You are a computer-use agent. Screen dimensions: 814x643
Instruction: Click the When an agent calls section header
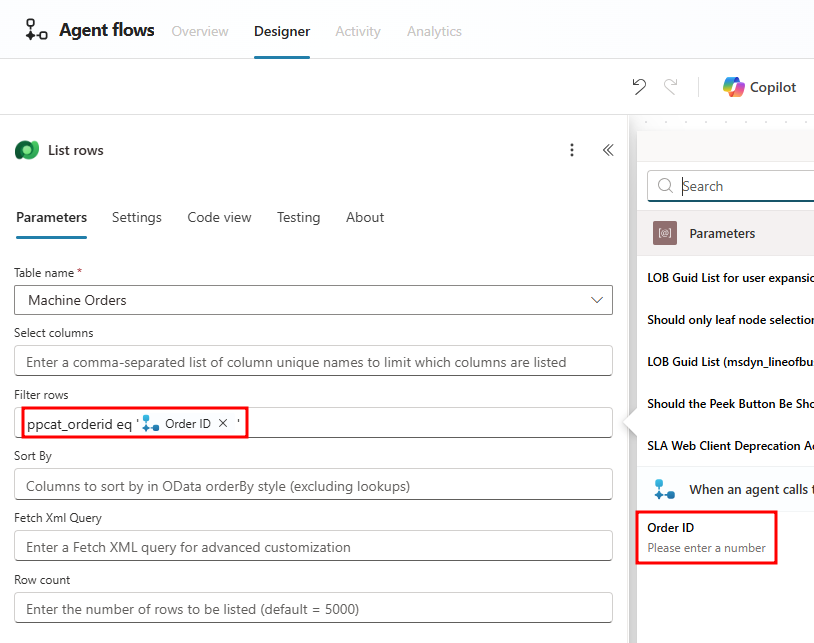coord(725,489)
